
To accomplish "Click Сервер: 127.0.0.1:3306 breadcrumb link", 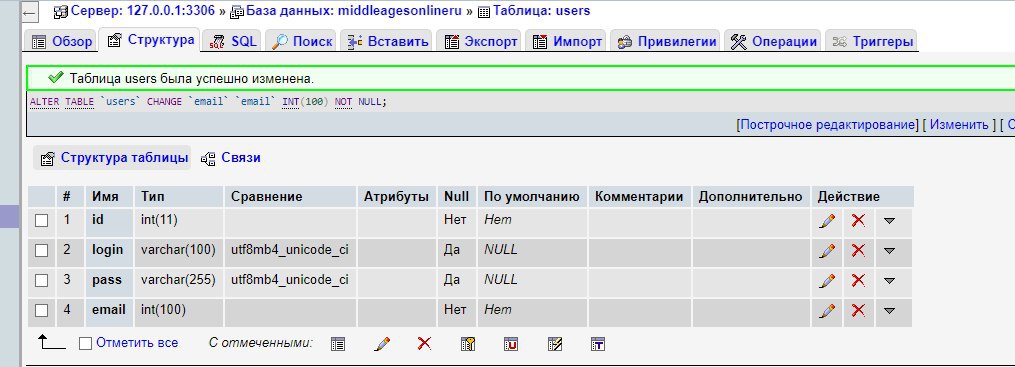I will (x=142, y=11).
